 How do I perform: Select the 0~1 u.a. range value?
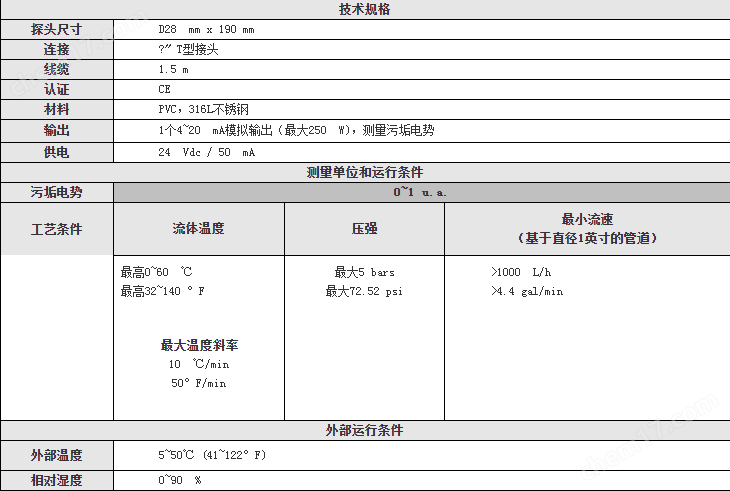coord(419,192)
